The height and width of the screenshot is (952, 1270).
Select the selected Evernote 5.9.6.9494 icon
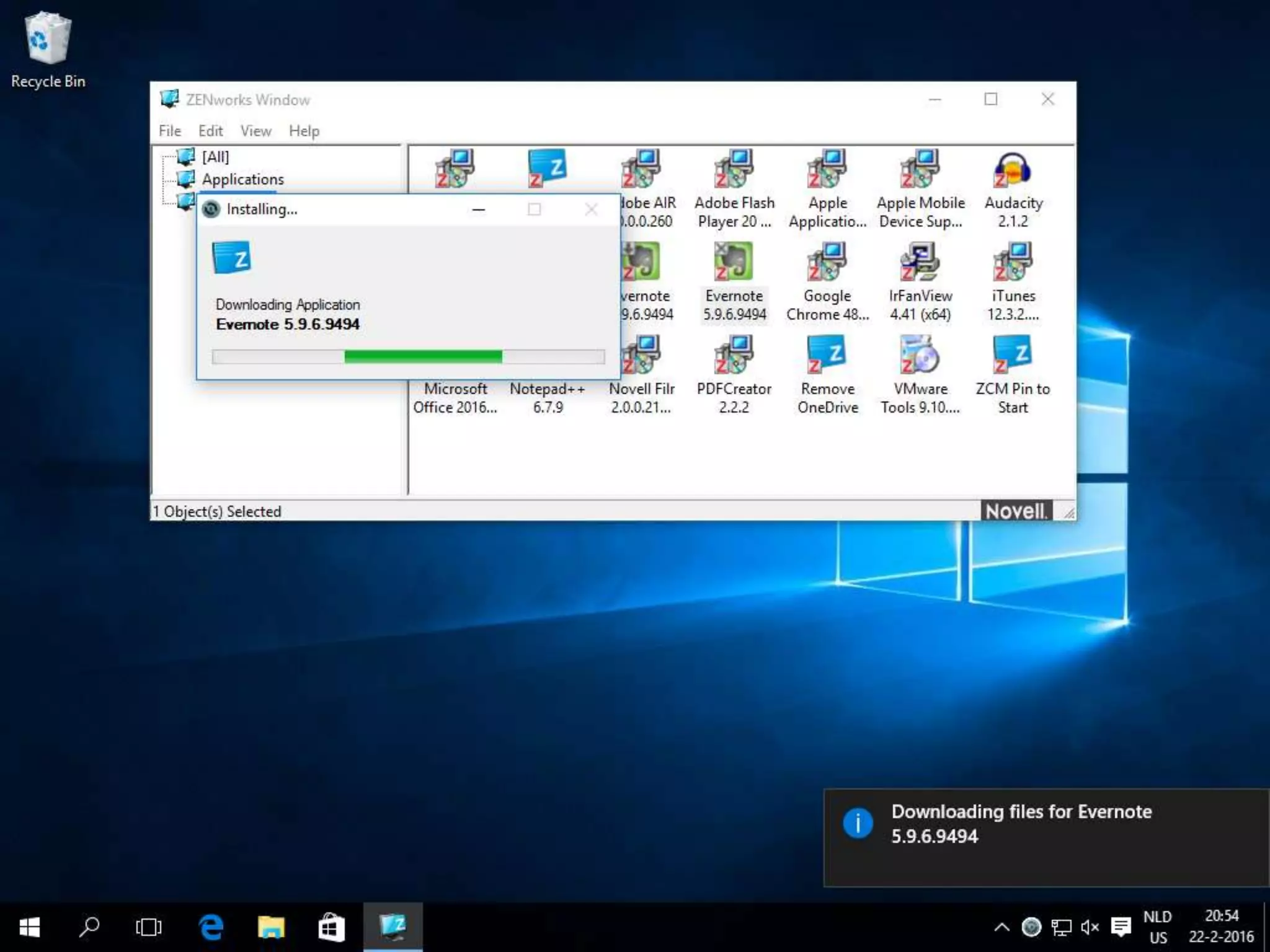tap(734, 261)
